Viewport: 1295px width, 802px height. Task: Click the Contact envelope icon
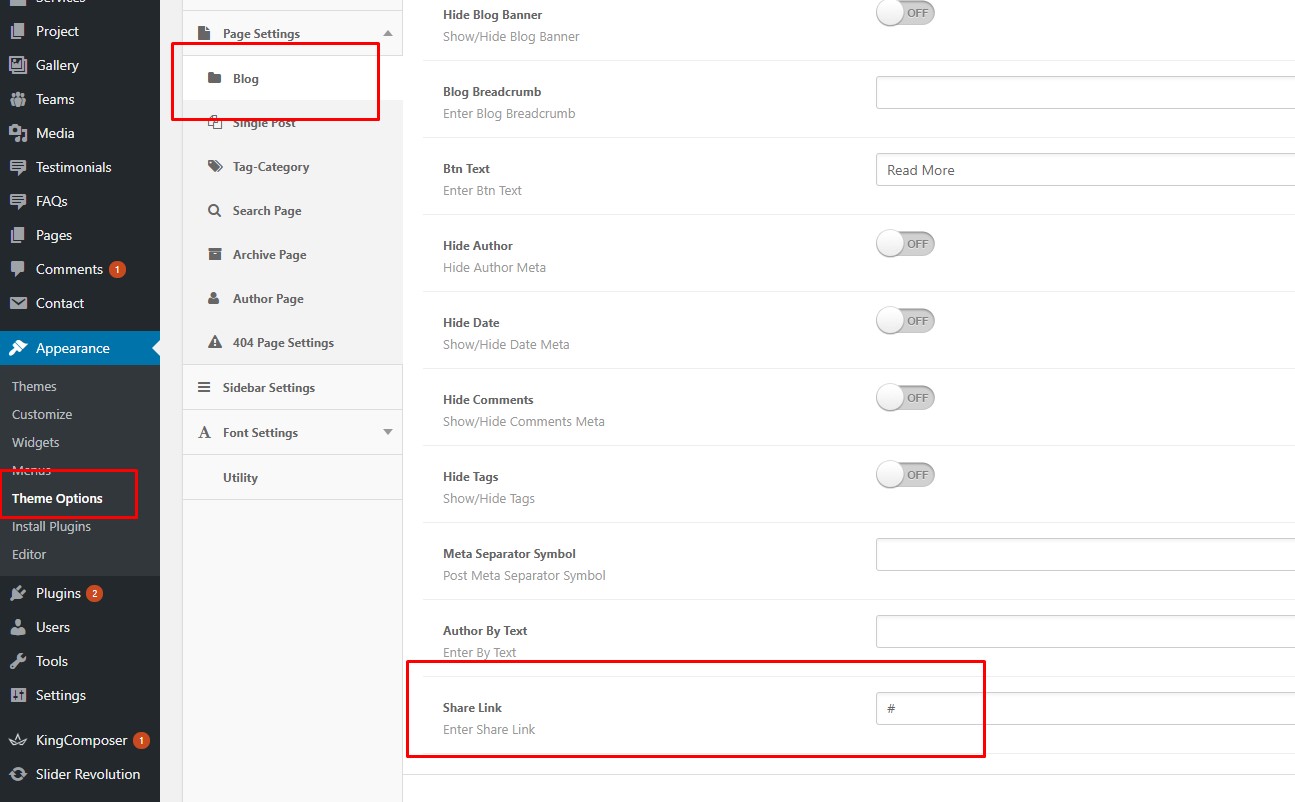coord(18,303)
